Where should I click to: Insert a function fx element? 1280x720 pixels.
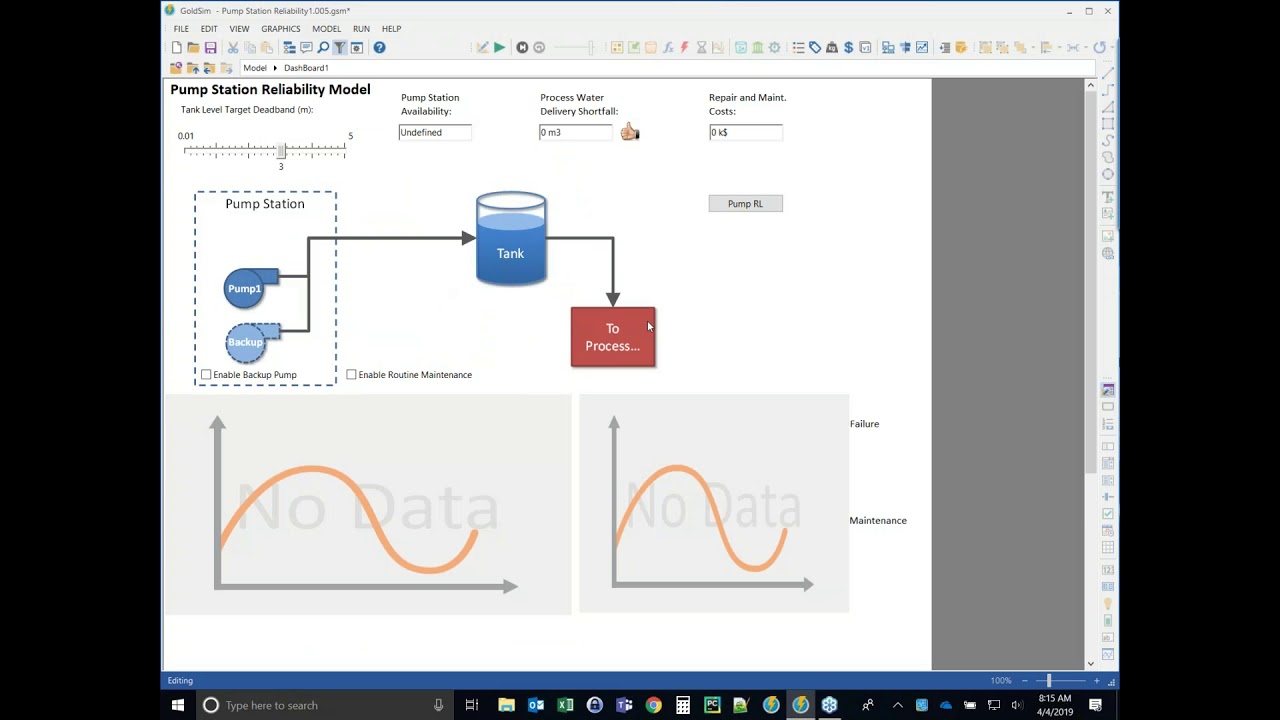(669, 47)
